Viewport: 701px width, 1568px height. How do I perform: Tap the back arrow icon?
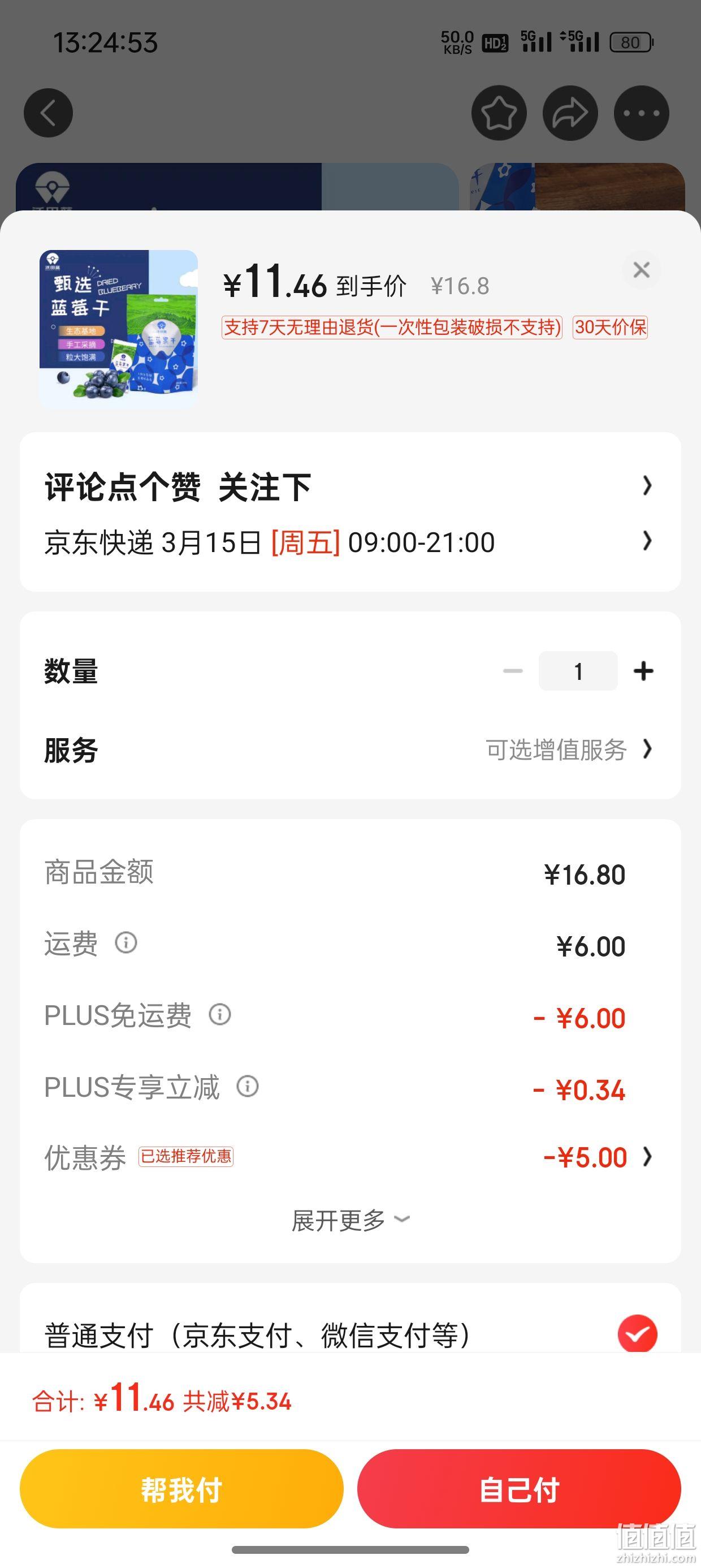[x=48, y=113]
